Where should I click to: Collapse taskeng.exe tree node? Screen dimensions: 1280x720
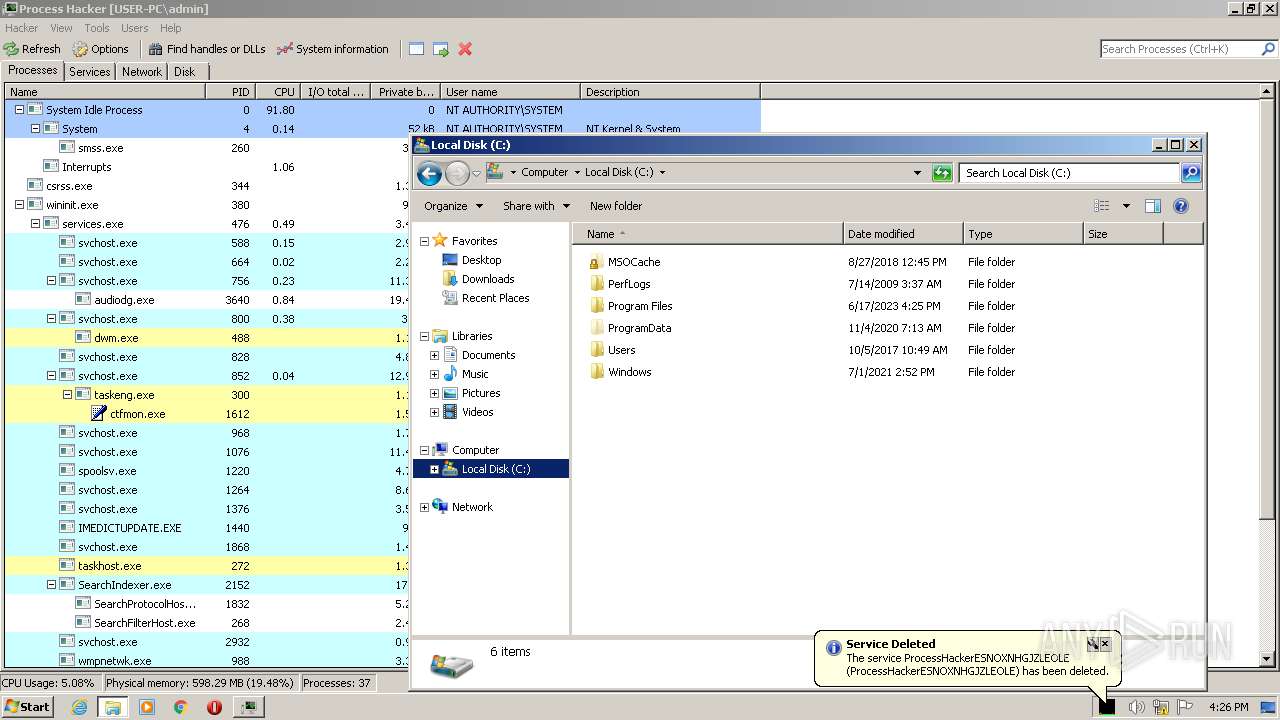tap(67, 395)
